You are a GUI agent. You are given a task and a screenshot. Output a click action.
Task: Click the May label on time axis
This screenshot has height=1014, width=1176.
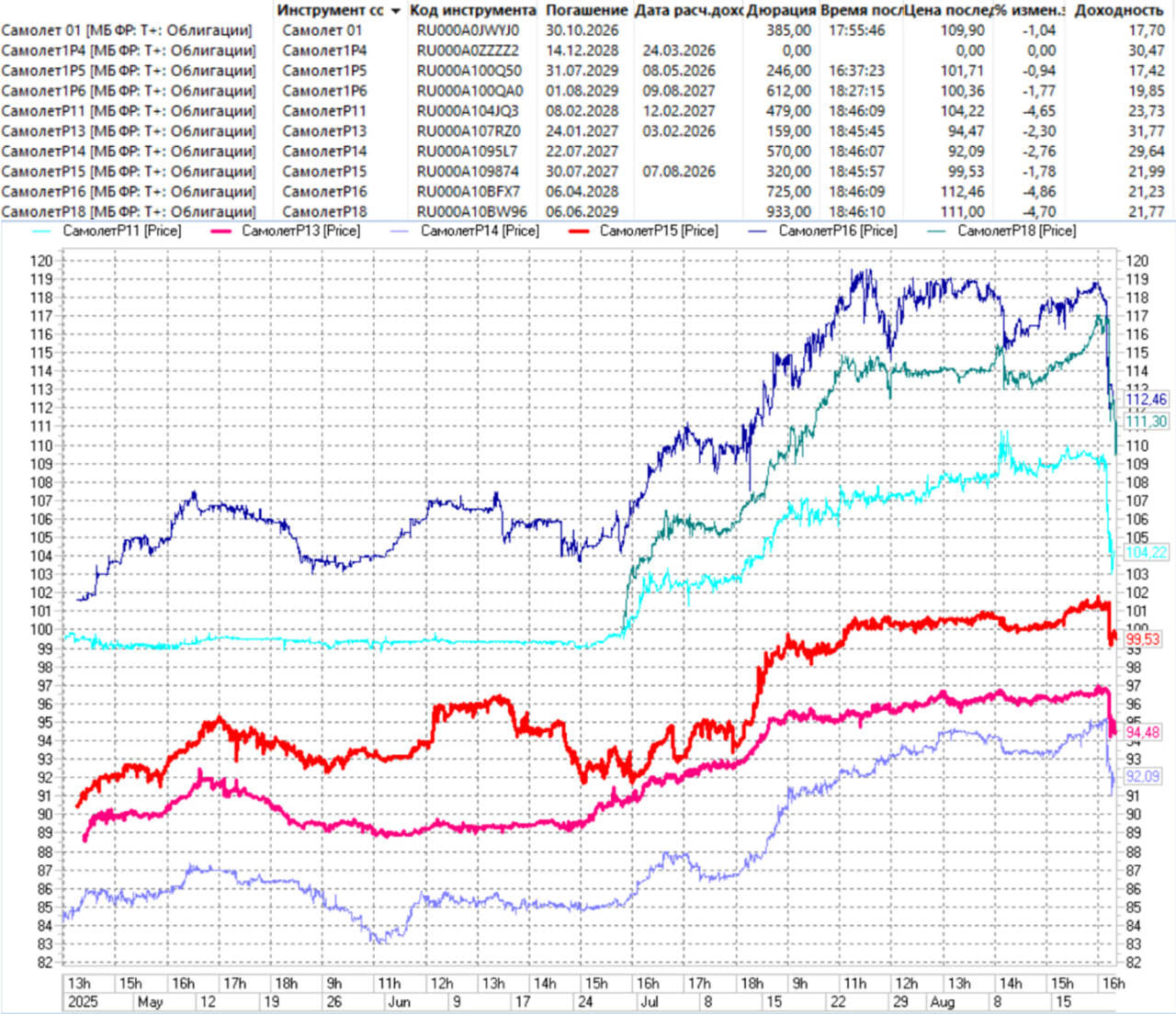[x=150, y=1001]
